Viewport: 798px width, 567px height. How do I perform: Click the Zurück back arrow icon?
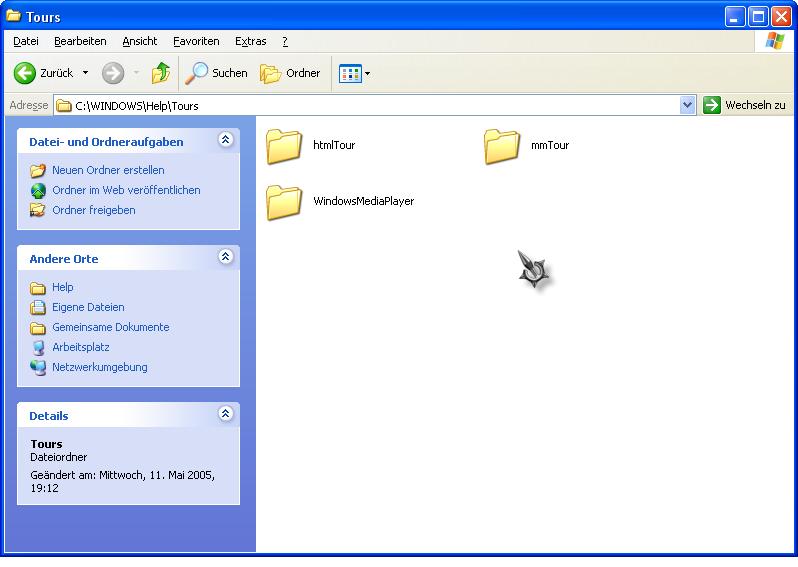(x=25, y=73)
